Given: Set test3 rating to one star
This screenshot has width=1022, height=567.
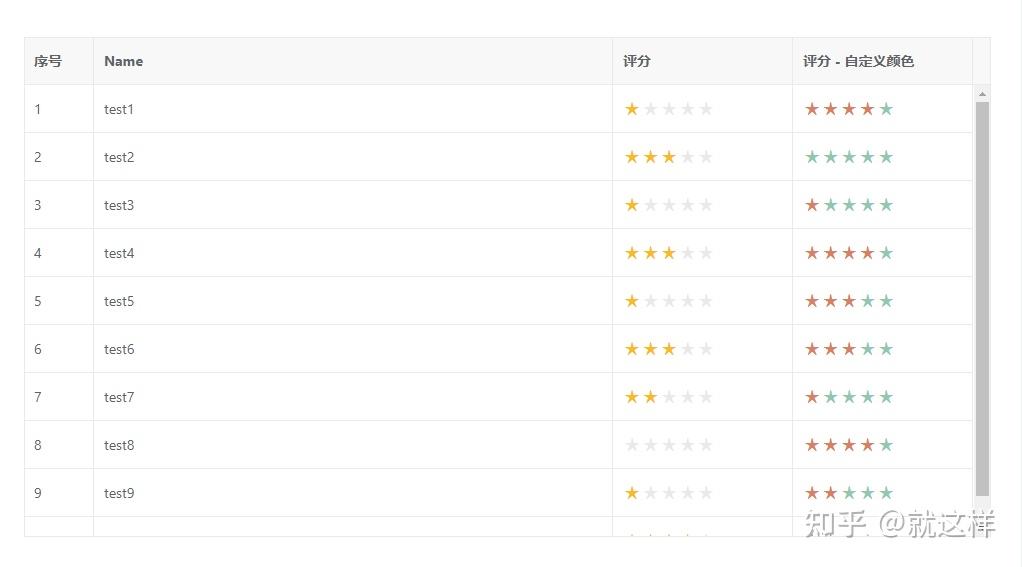Looking at the screenshot, I should [x=632, y=205].
